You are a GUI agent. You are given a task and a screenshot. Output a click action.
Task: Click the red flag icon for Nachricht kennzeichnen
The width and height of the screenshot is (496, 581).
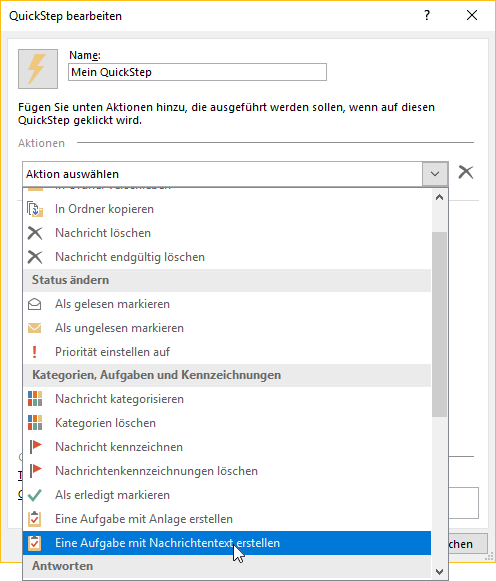36,447
